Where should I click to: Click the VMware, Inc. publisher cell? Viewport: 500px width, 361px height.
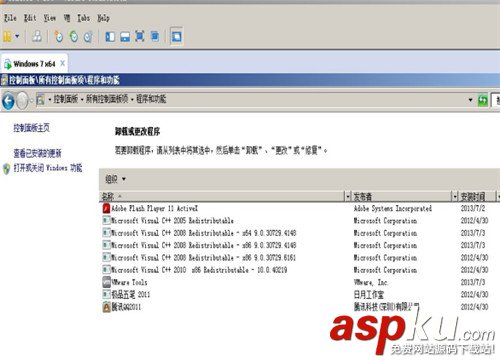point(371,282)
